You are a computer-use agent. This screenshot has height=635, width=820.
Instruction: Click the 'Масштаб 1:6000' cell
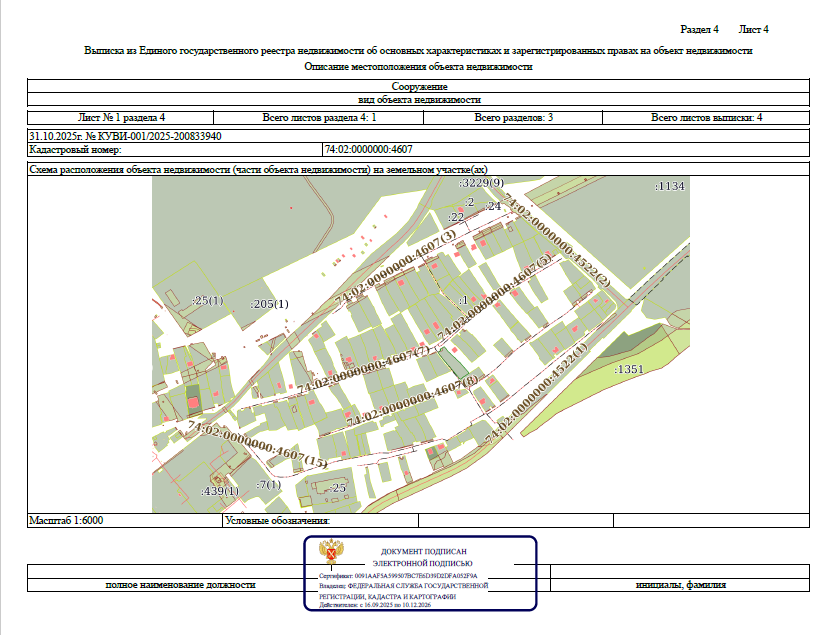pyautogui.click(x=125, y=520)
